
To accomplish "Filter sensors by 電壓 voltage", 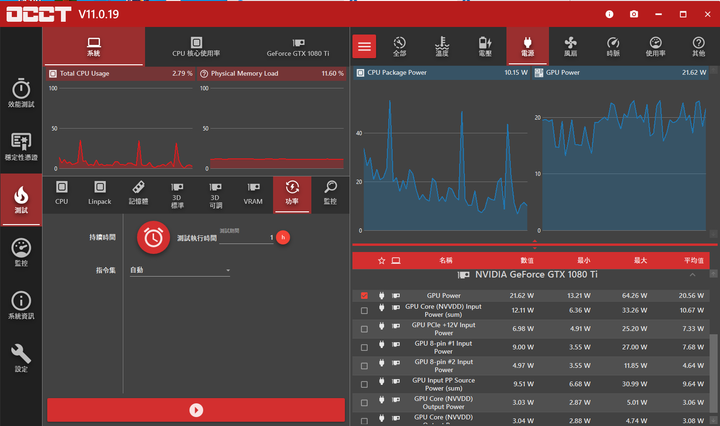I will [485, 46].
